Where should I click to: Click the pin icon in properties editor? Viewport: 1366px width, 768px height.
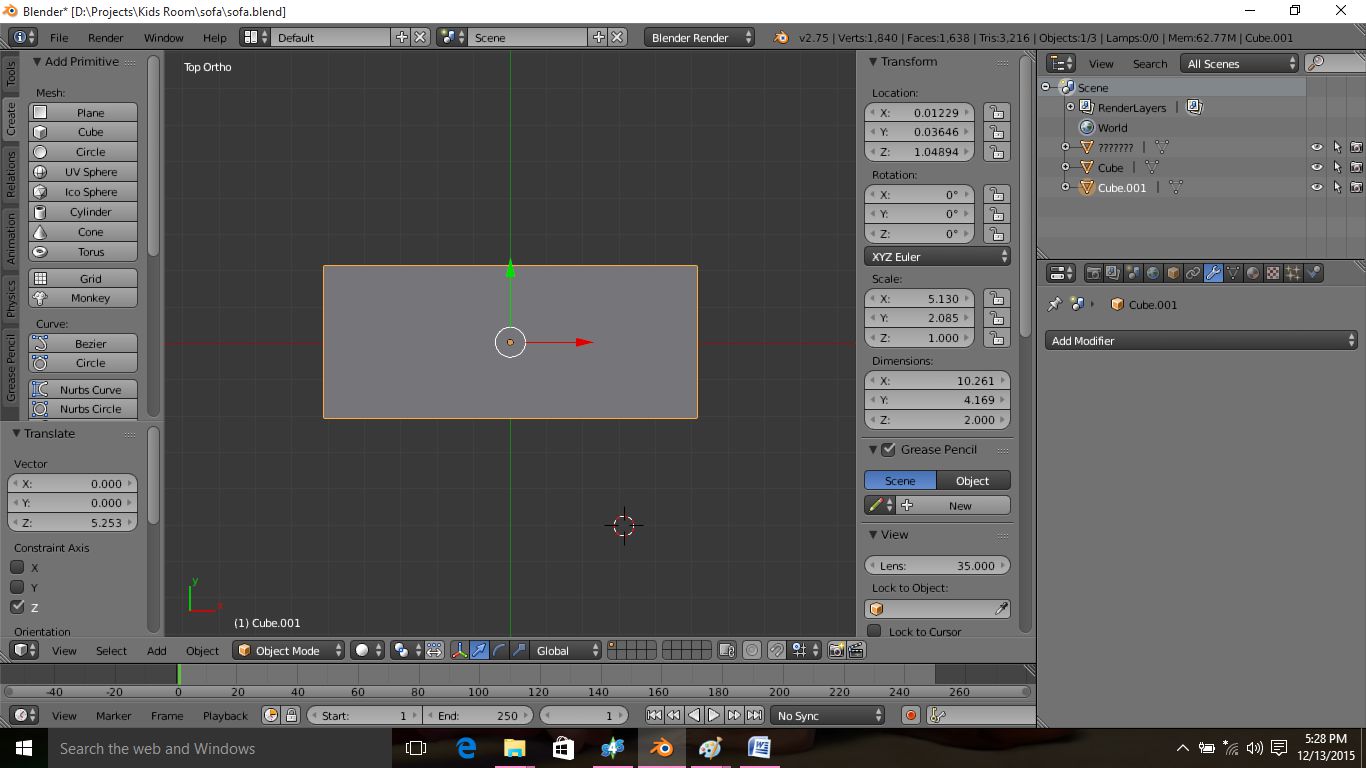(1054, 304)
